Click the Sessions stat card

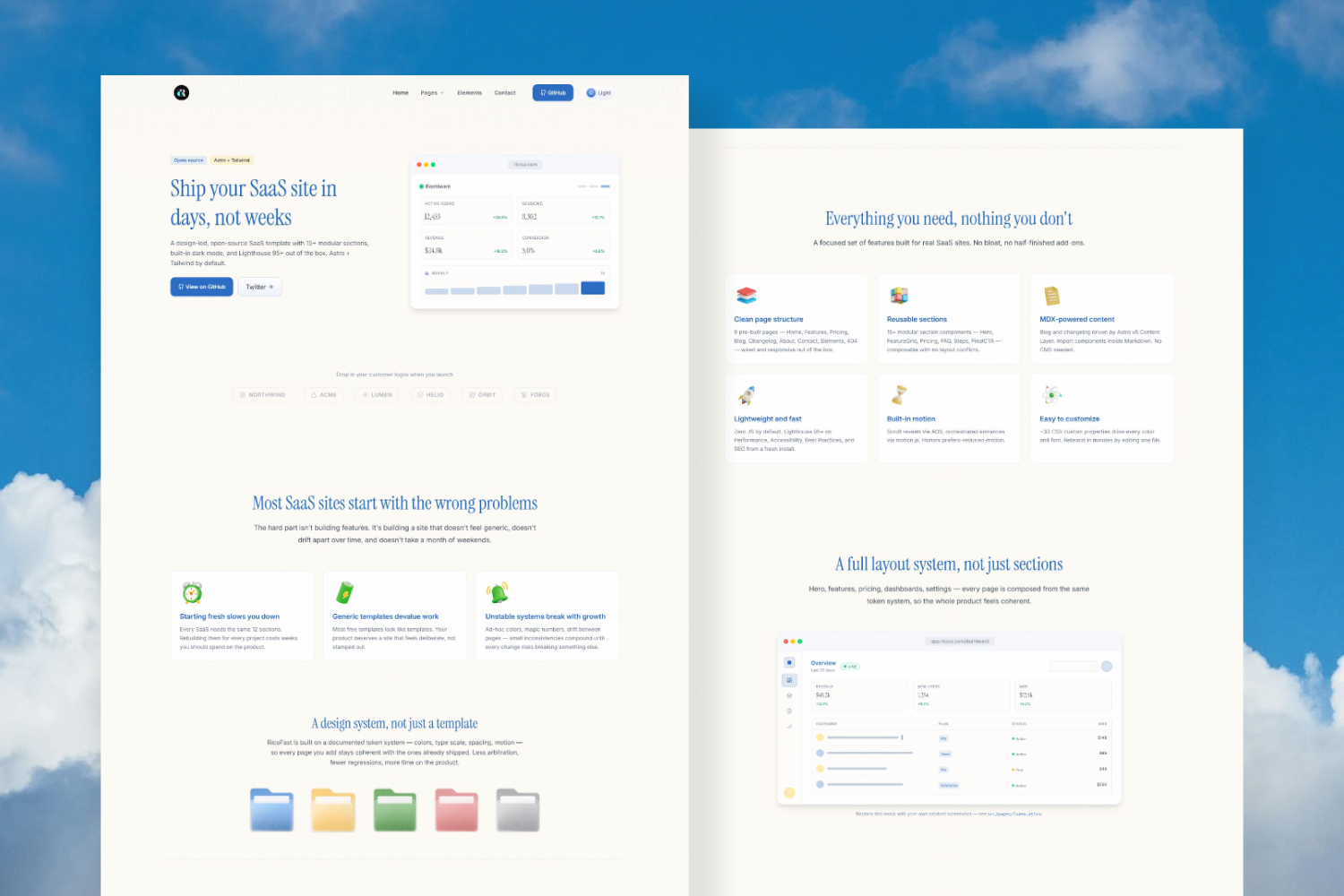pyautogui.click(x=564, y=211)
